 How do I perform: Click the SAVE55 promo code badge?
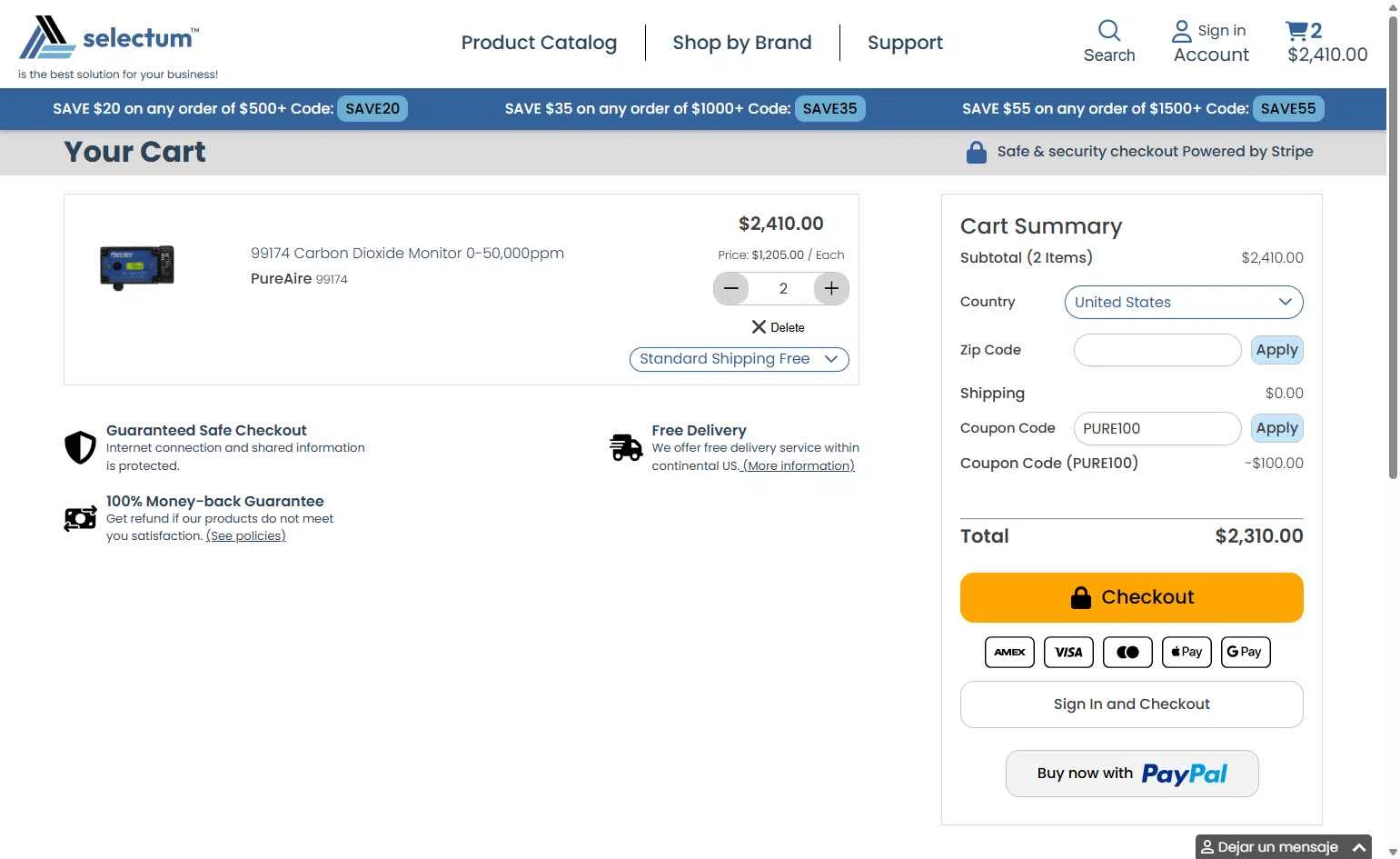click(x=1288, y=109)
